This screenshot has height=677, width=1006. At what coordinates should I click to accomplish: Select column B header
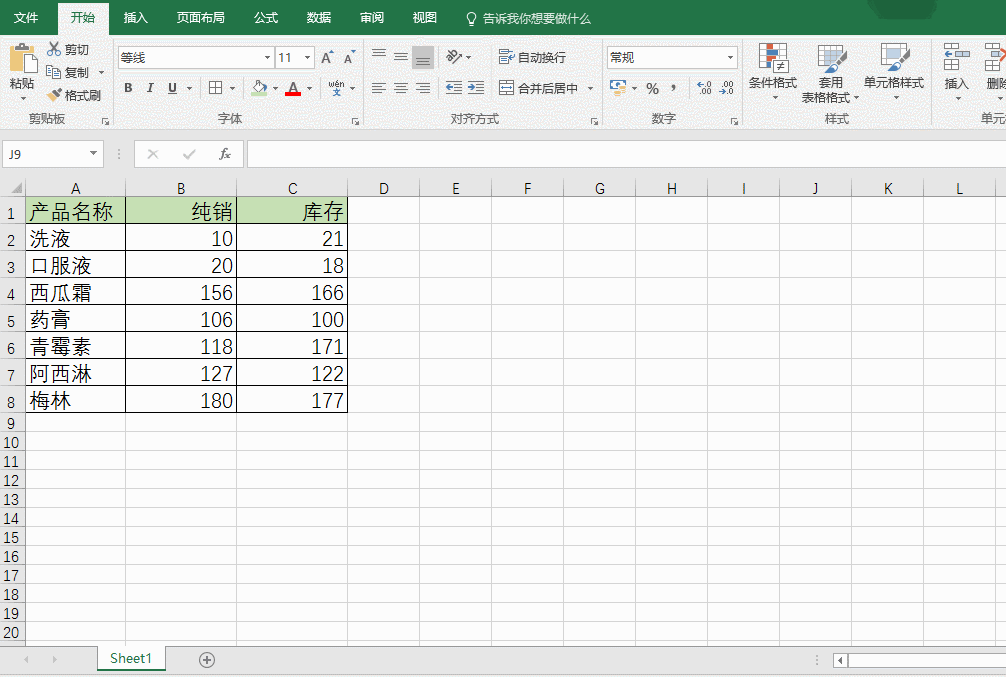pos(181,189)
